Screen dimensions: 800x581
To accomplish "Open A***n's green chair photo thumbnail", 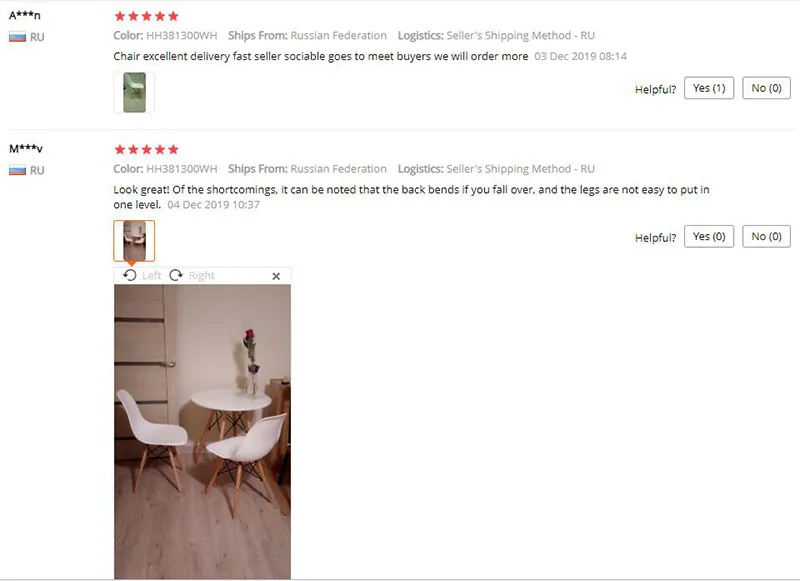I will point(134,92).
